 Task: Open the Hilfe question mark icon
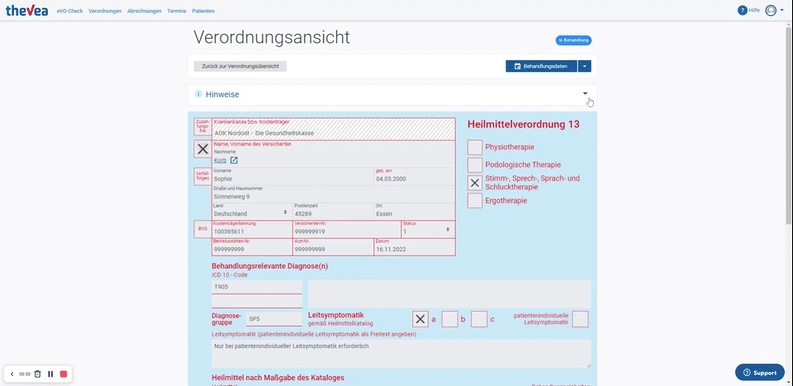[x=742, y=11]
